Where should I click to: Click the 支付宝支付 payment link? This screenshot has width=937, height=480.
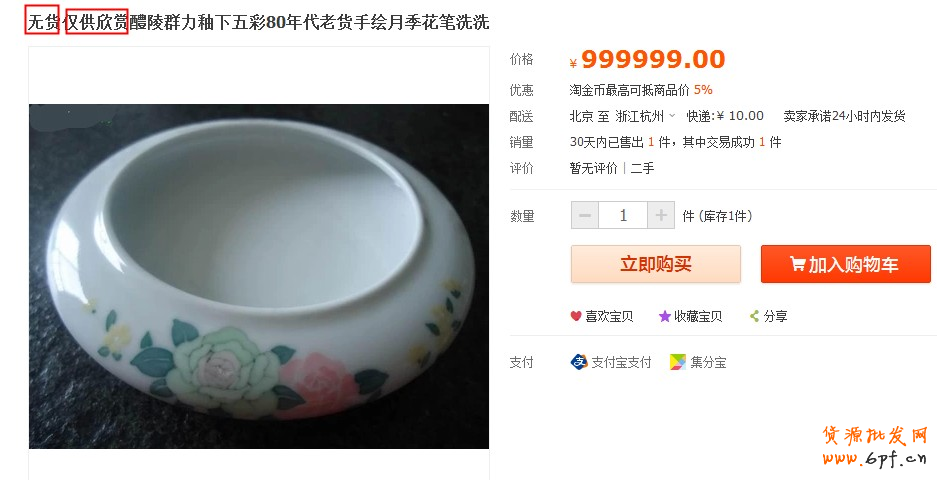click(x=621, y=362)
